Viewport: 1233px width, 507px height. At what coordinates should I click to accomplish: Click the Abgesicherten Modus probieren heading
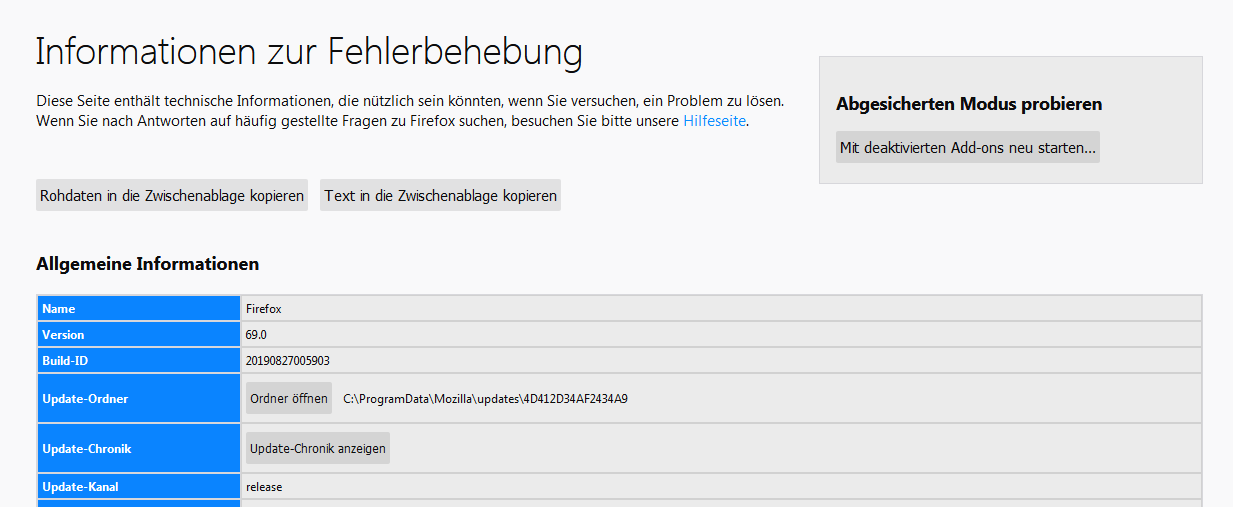969,104
